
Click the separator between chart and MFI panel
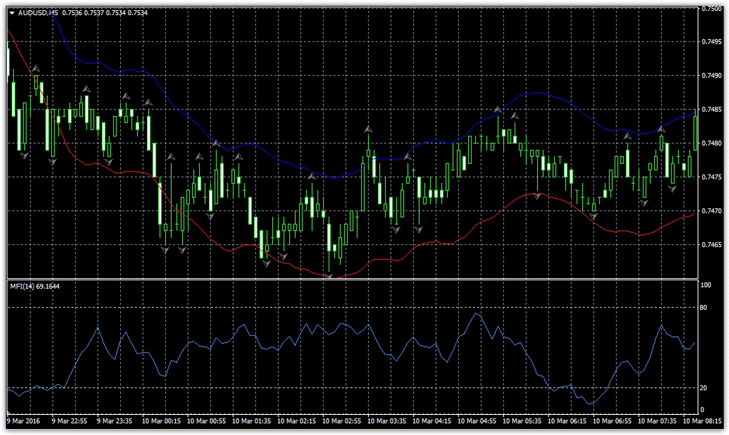350,280
